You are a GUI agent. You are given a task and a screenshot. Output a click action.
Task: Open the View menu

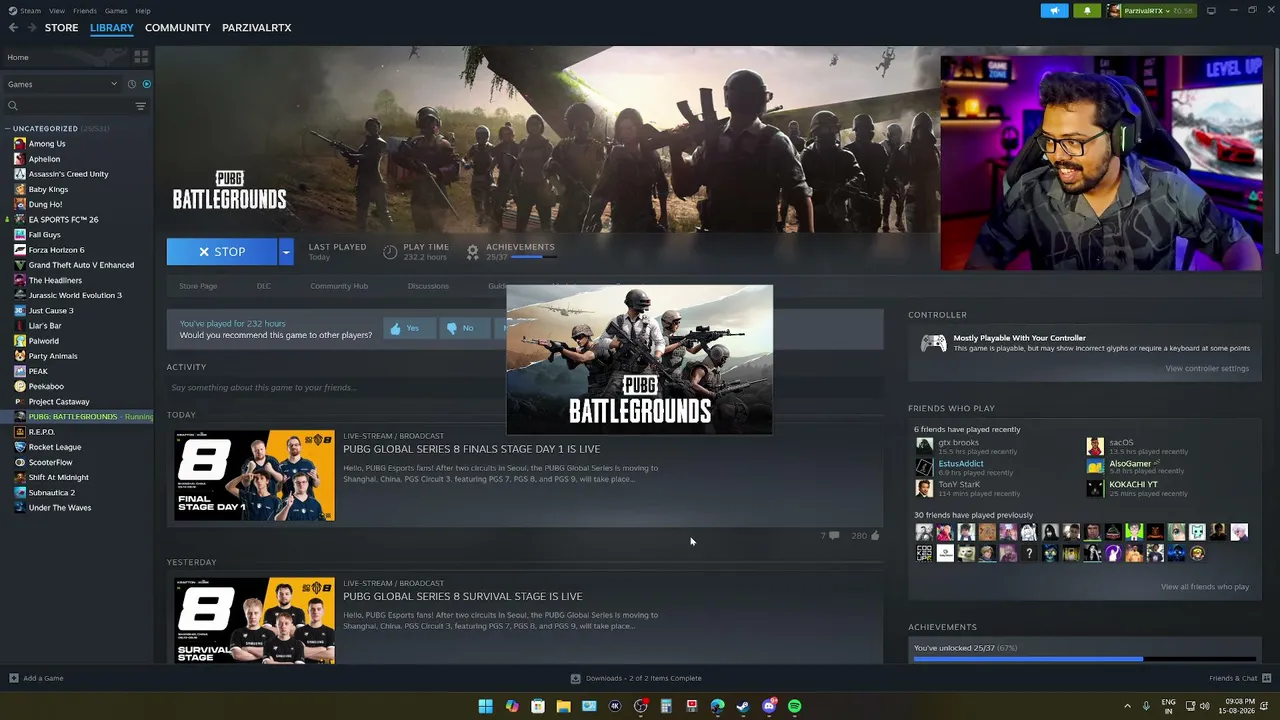click(x=57, y=11)
